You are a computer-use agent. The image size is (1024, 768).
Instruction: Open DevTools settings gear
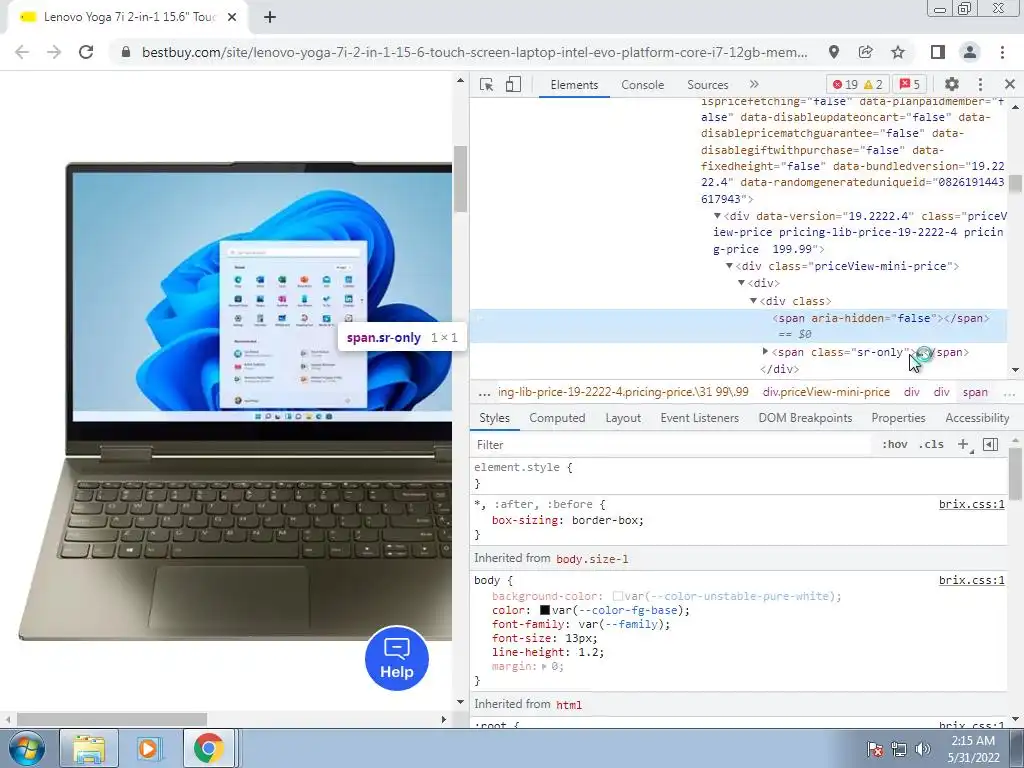click(x=952, y=84)
